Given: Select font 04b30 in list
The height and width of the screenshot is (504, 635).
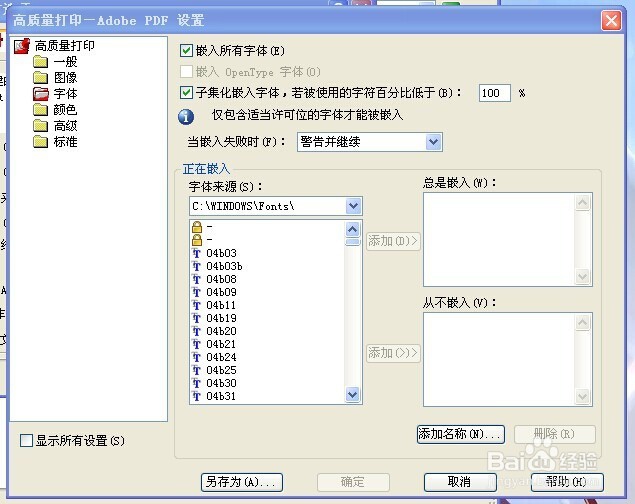Looking at the screenshot, I should [221, 383].
